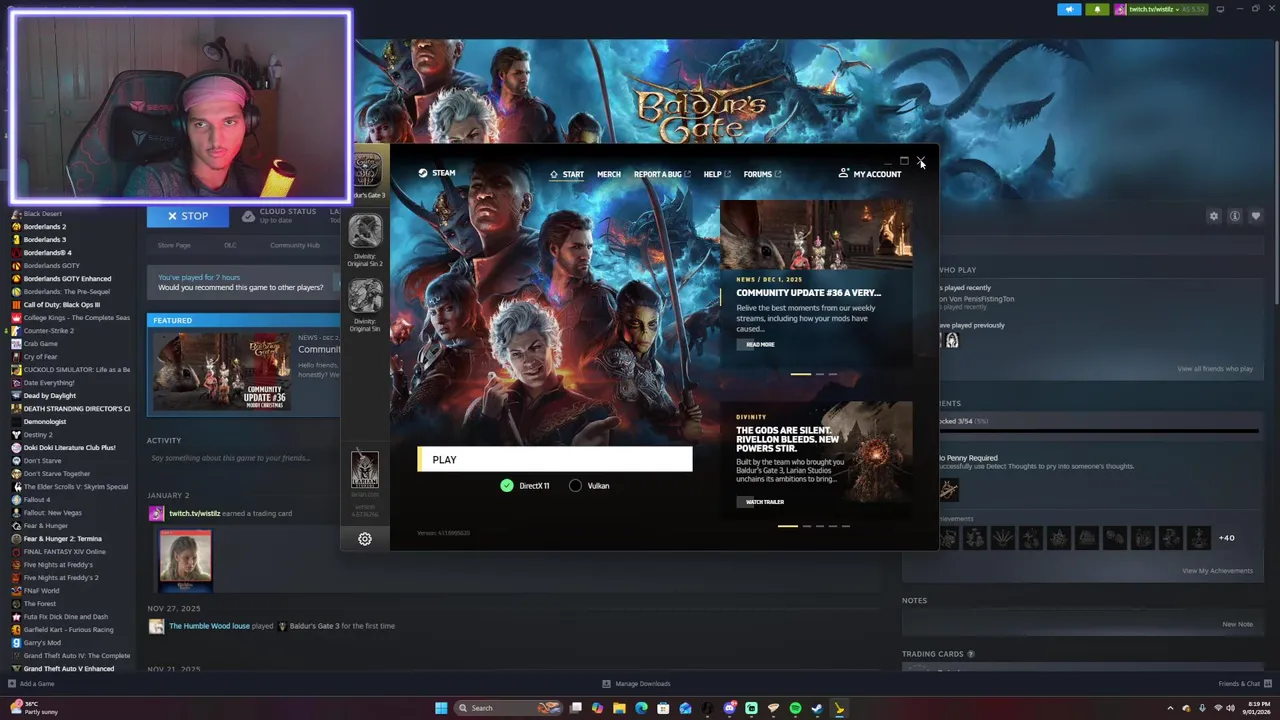
Task: Click the Community Update #36 news headline
Action: (x=808, y=293)
